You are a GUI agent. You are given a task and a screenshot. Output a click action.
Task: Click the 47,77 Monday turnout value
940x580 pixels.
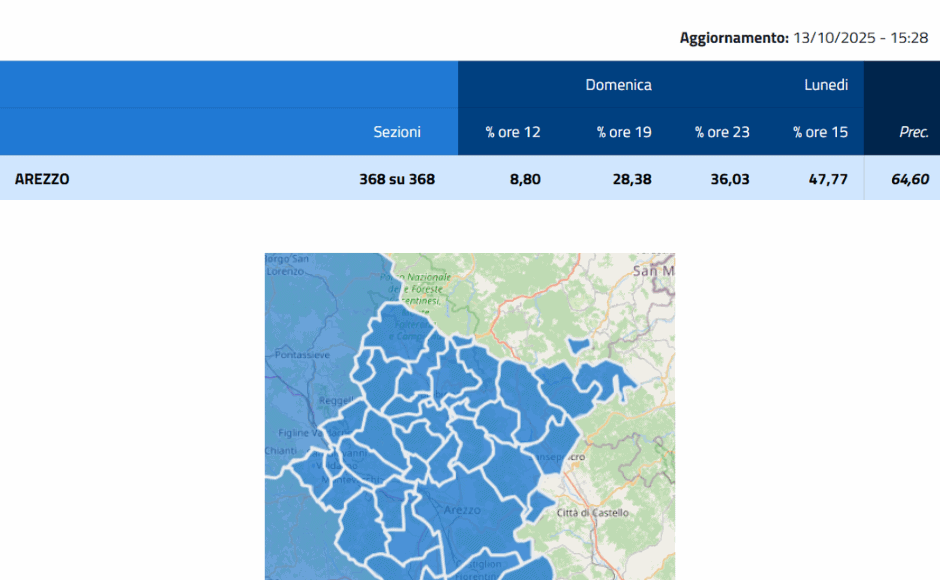coord(827,180)
